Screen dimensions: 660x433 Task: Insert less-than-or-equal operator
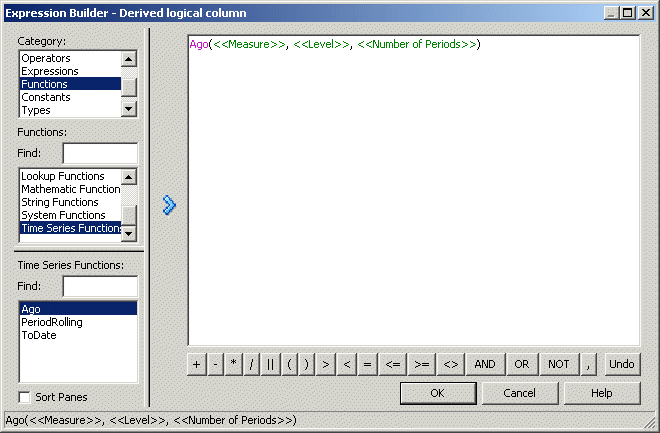coord(393,364)
